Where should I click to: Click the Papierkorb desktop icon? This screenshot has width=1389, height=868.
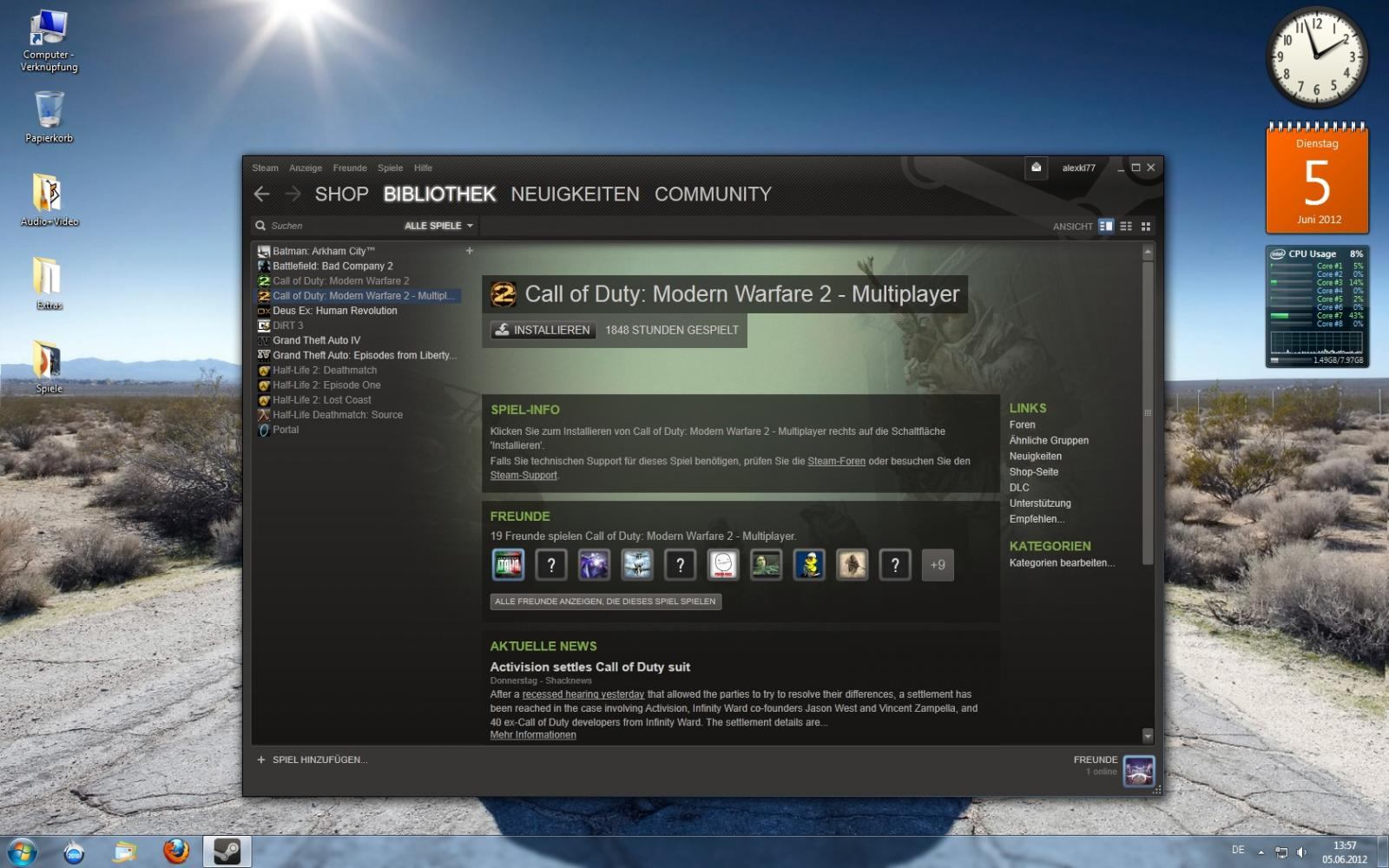(49, 116)
